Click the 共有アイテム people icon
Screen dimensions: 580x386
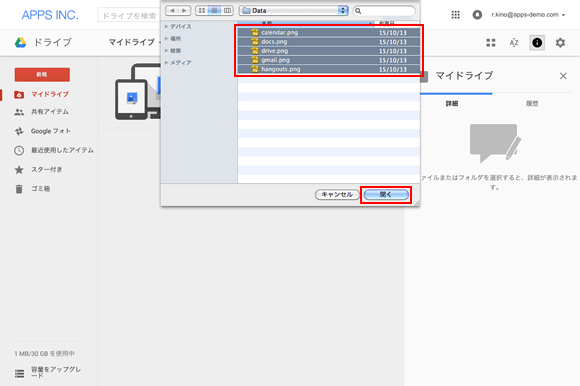19,112
